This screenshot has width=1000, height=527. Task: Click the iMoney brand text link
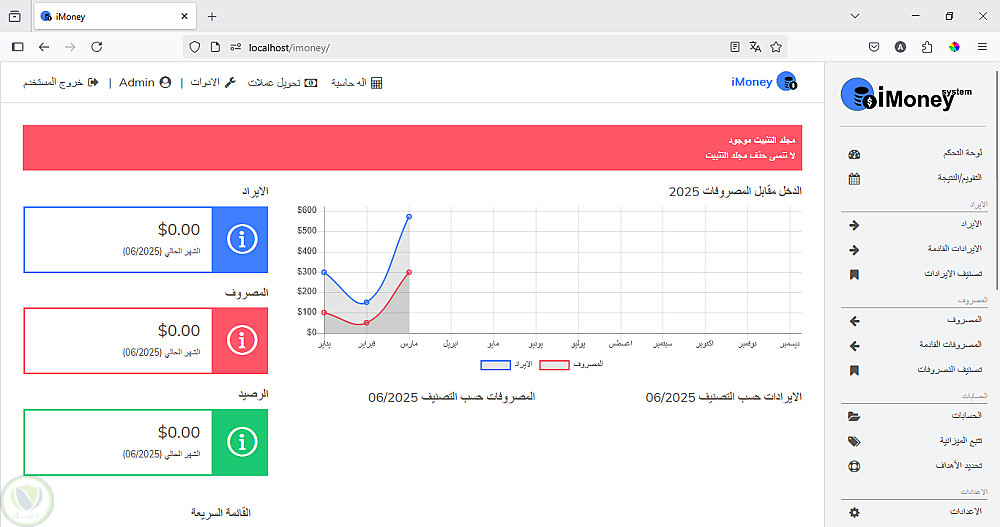[751, 82]
